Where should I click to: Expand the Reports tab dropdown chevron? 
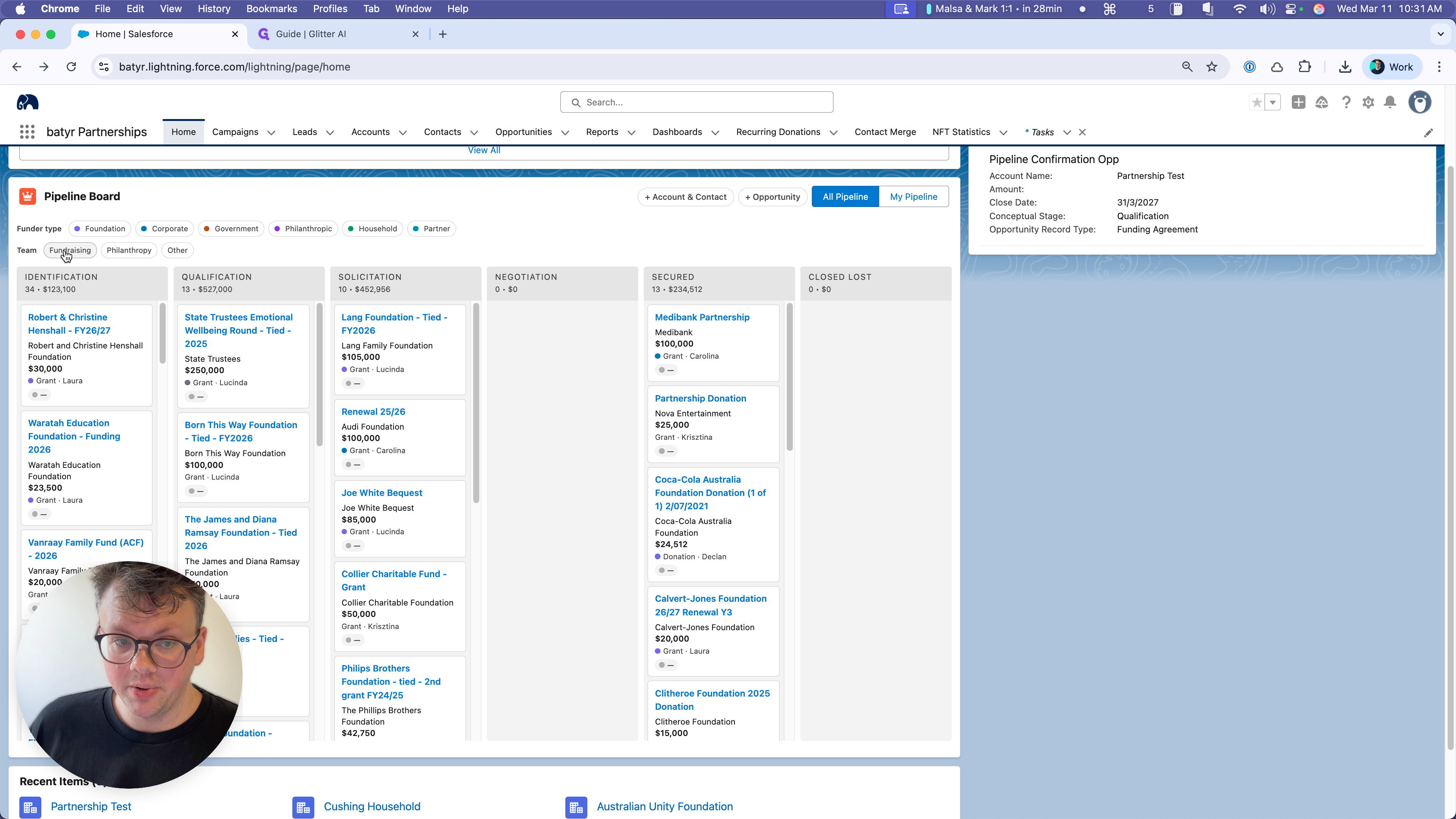(631, 133)
